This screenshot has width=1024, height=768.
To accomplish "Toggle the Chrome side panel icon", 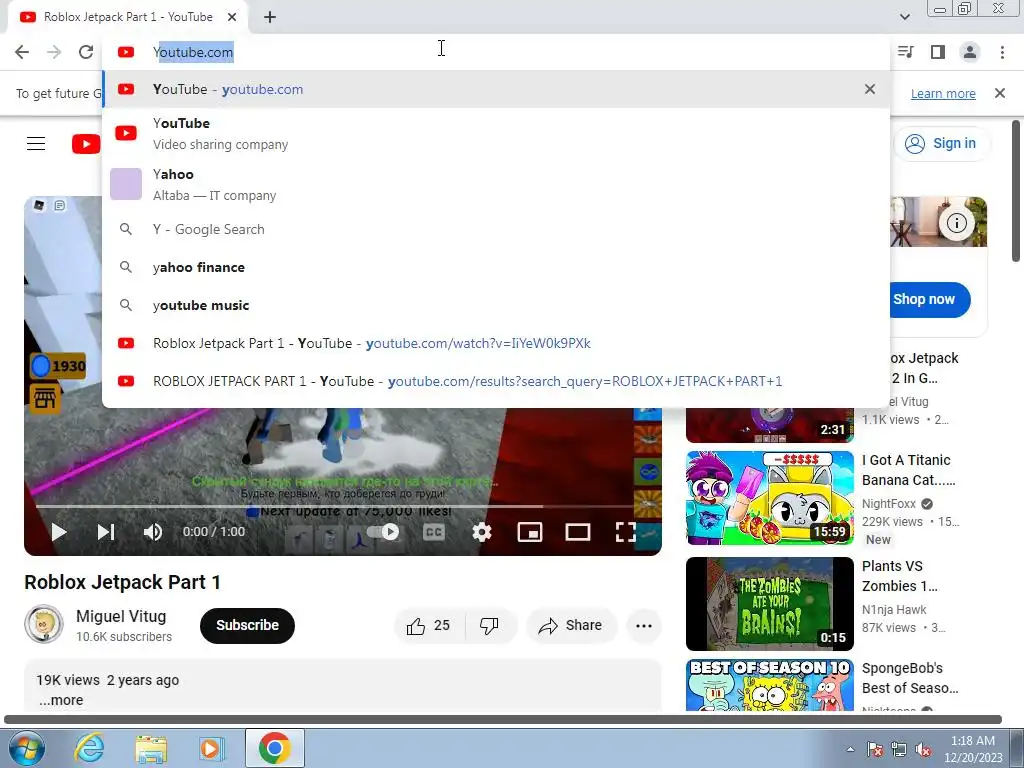I will 938,52.
